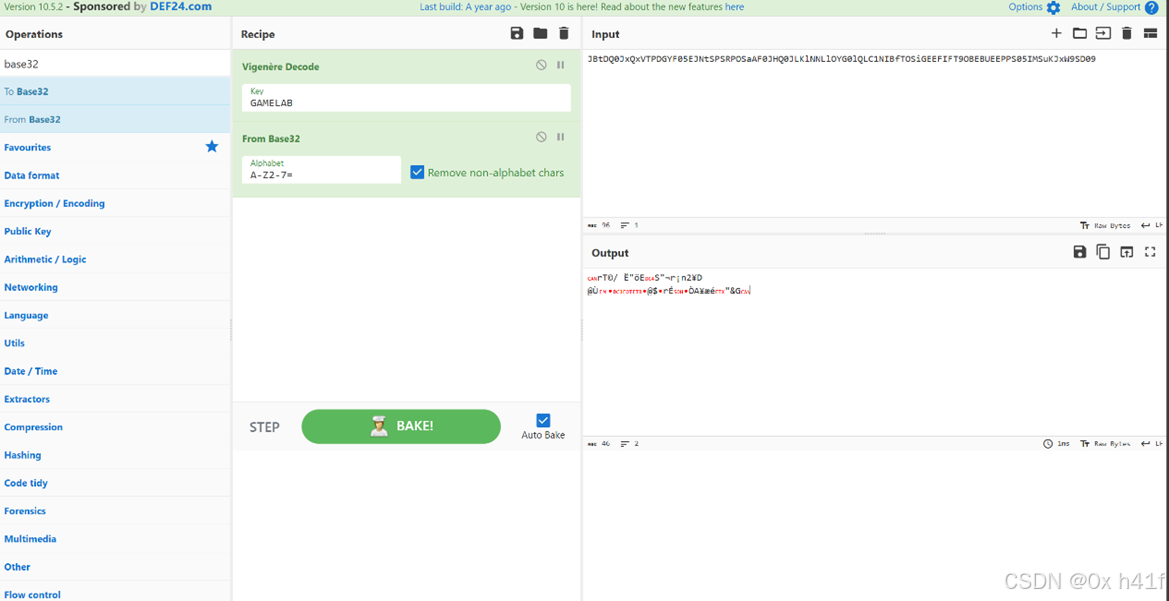This screenshot has width=1169, height=601.
Task: Expand the Data format category
Action: click(x=116, y=175)
